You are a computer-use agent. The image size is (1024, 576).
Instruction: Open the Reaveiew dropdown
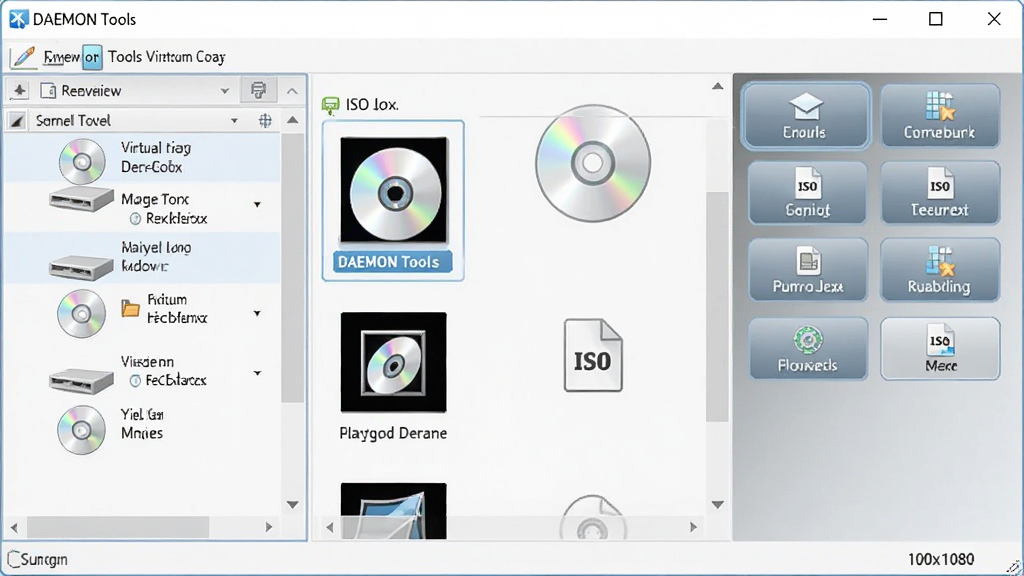coord(225,91)
